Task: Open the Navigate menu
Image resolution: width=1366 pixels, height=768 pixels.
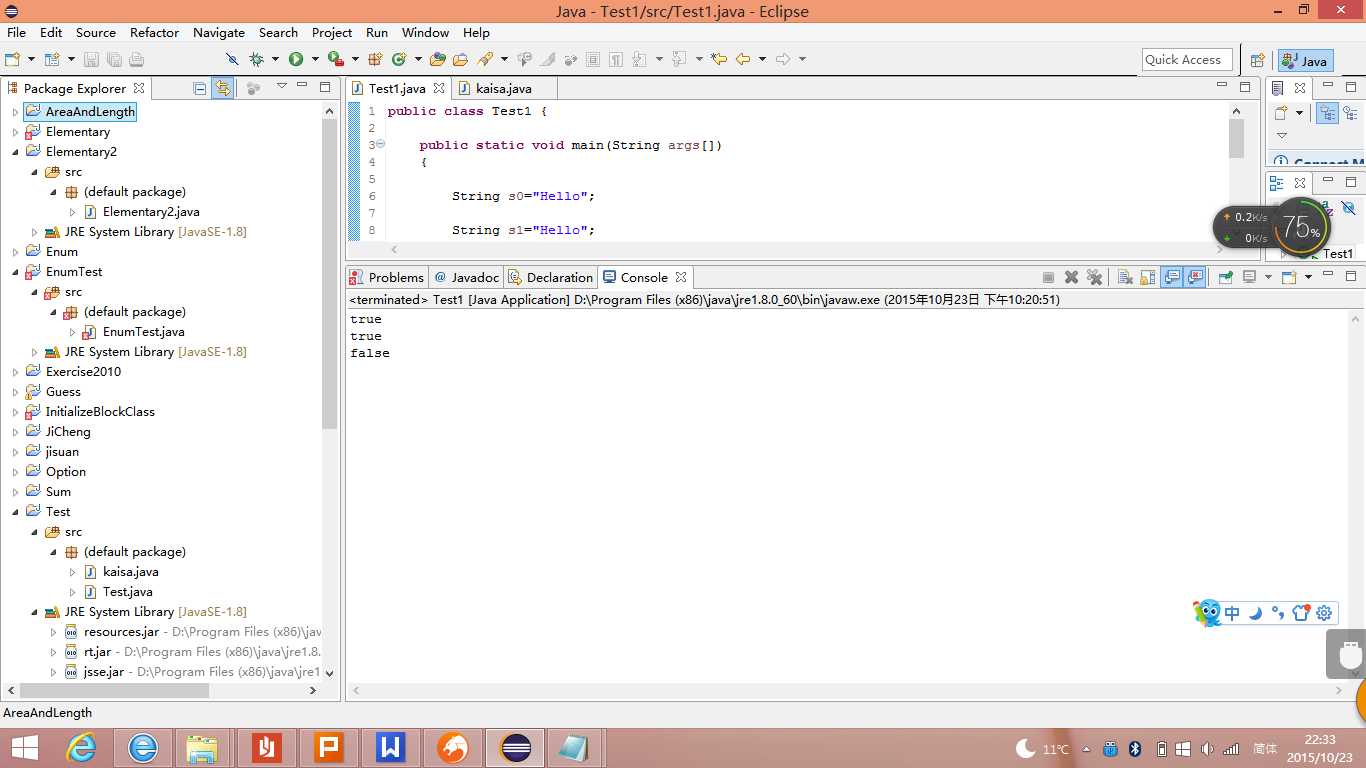Action: tap(219, 33)
